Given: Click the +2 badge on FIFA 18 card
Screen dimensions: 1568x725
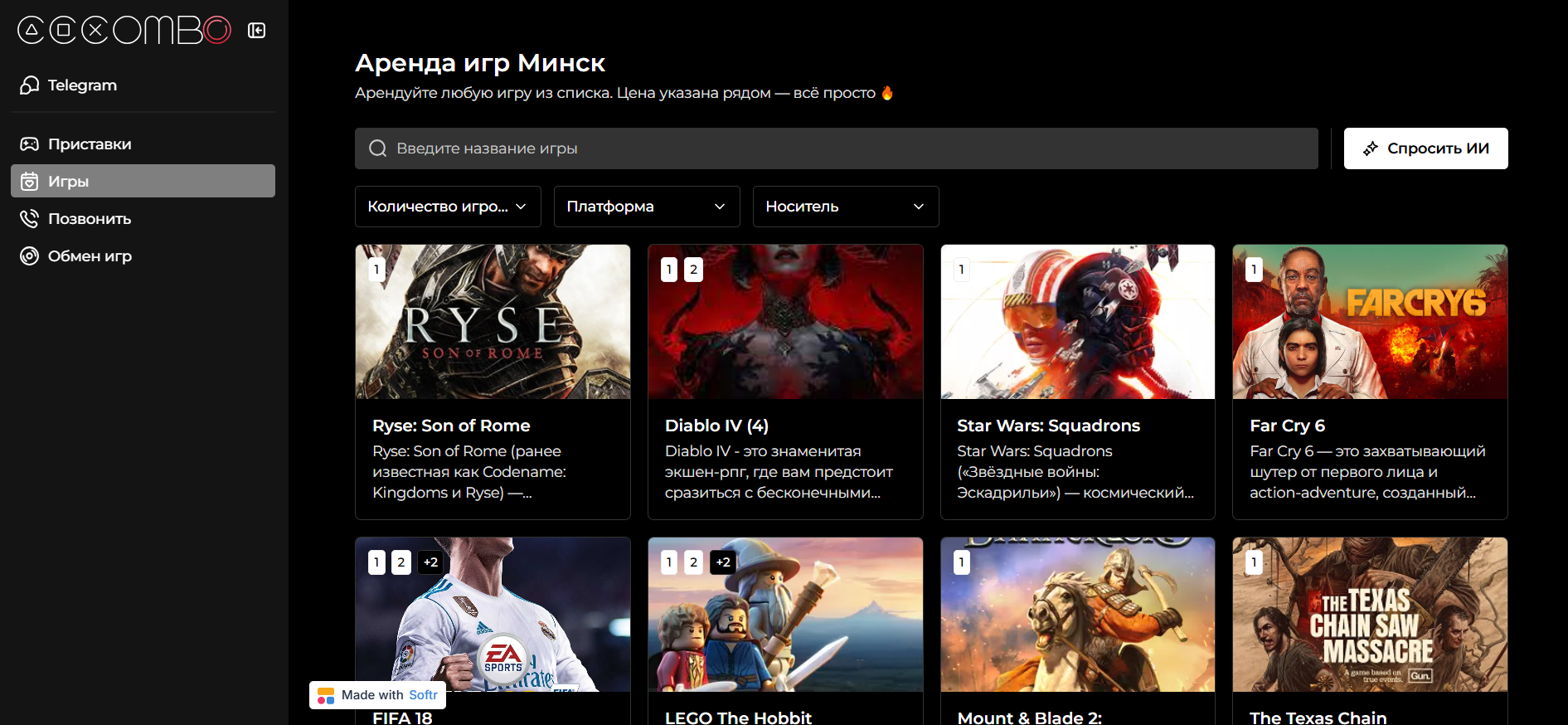Looking at the screenshot, I should coord(431,562).
